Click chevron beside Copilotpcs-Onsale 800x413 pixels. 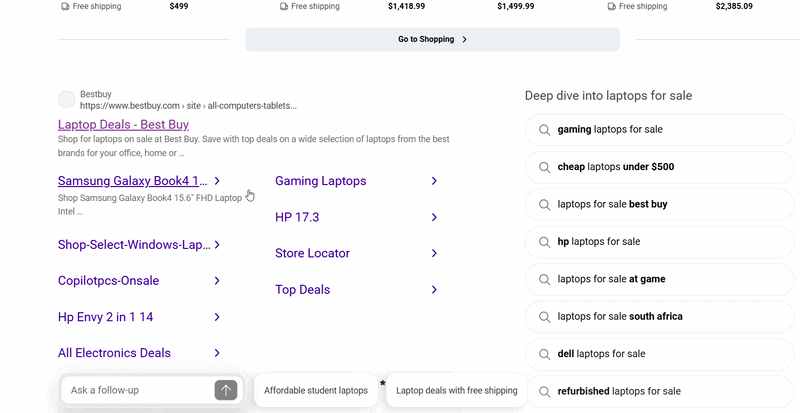[x=217, y=281]
